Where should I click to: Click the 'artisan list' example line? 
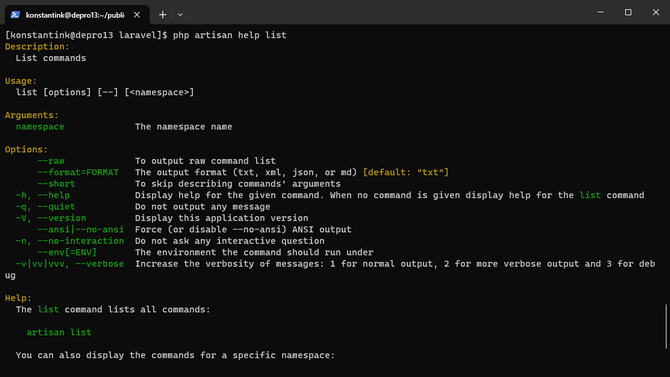tap(59, 332)
